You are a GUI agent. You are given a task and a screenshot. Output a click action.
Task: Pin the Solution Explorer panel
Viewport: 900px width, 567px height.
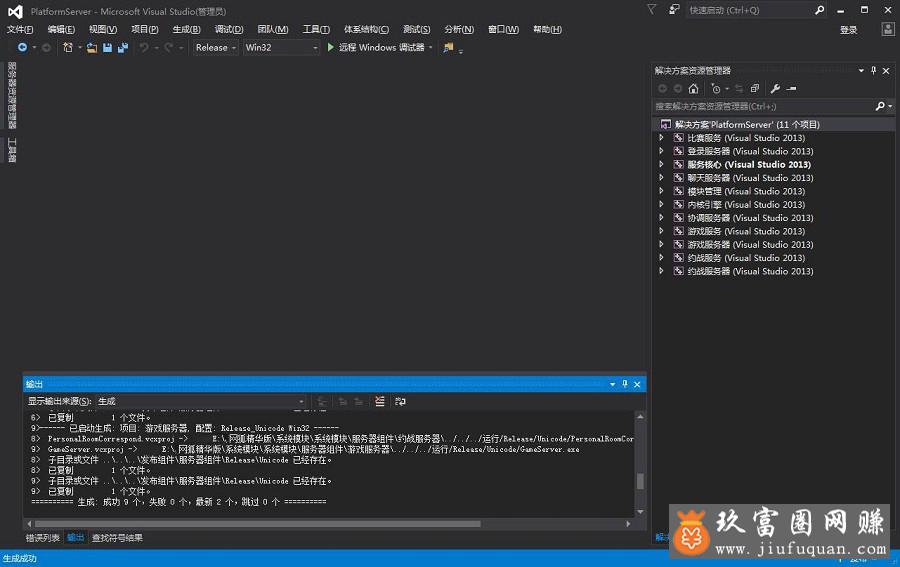[x=874, y=71]
